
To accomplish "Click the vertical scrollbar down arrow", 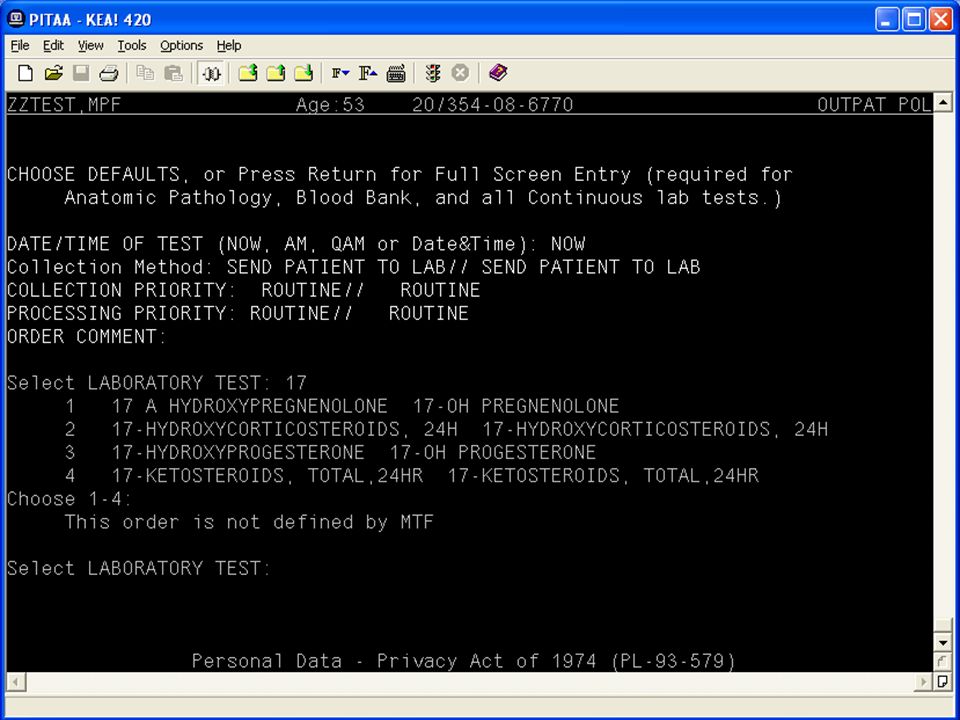I will 943,643.
